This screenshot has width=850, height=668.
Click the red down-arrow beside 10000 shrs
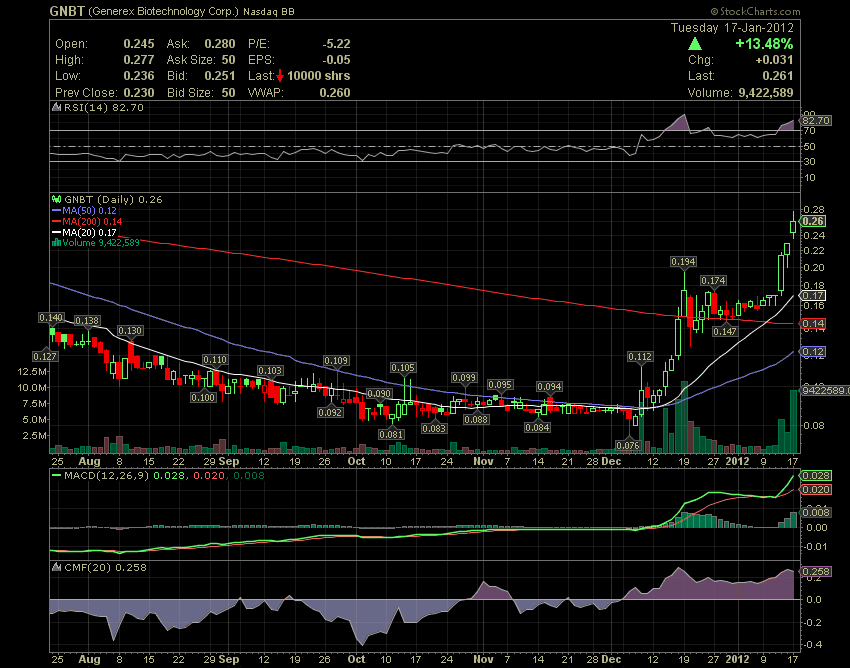280,76
